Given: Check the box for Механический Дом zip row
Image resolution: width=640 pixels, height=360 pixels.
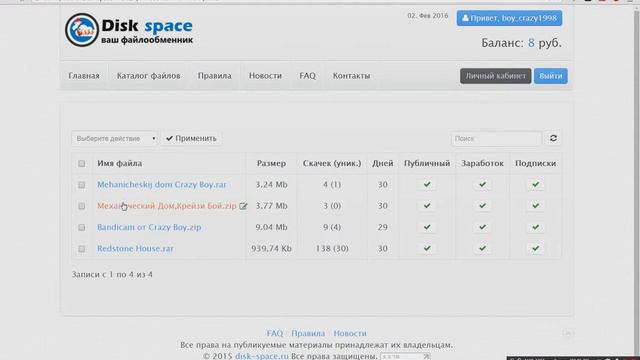Looking at the screenshot, I should tap(82, 206).
